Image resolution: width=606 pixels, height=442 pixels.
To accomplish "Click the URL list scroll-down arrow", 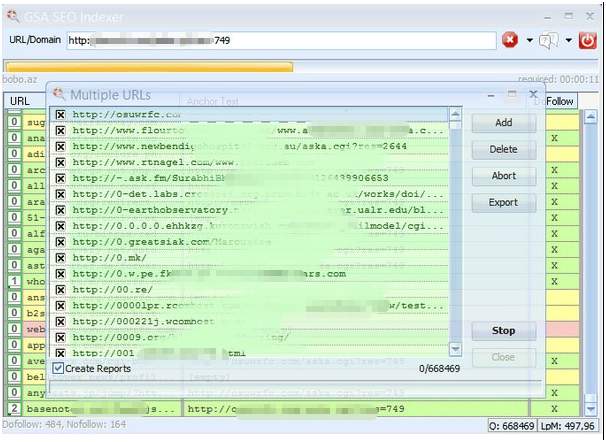I will tap(455, 350).
